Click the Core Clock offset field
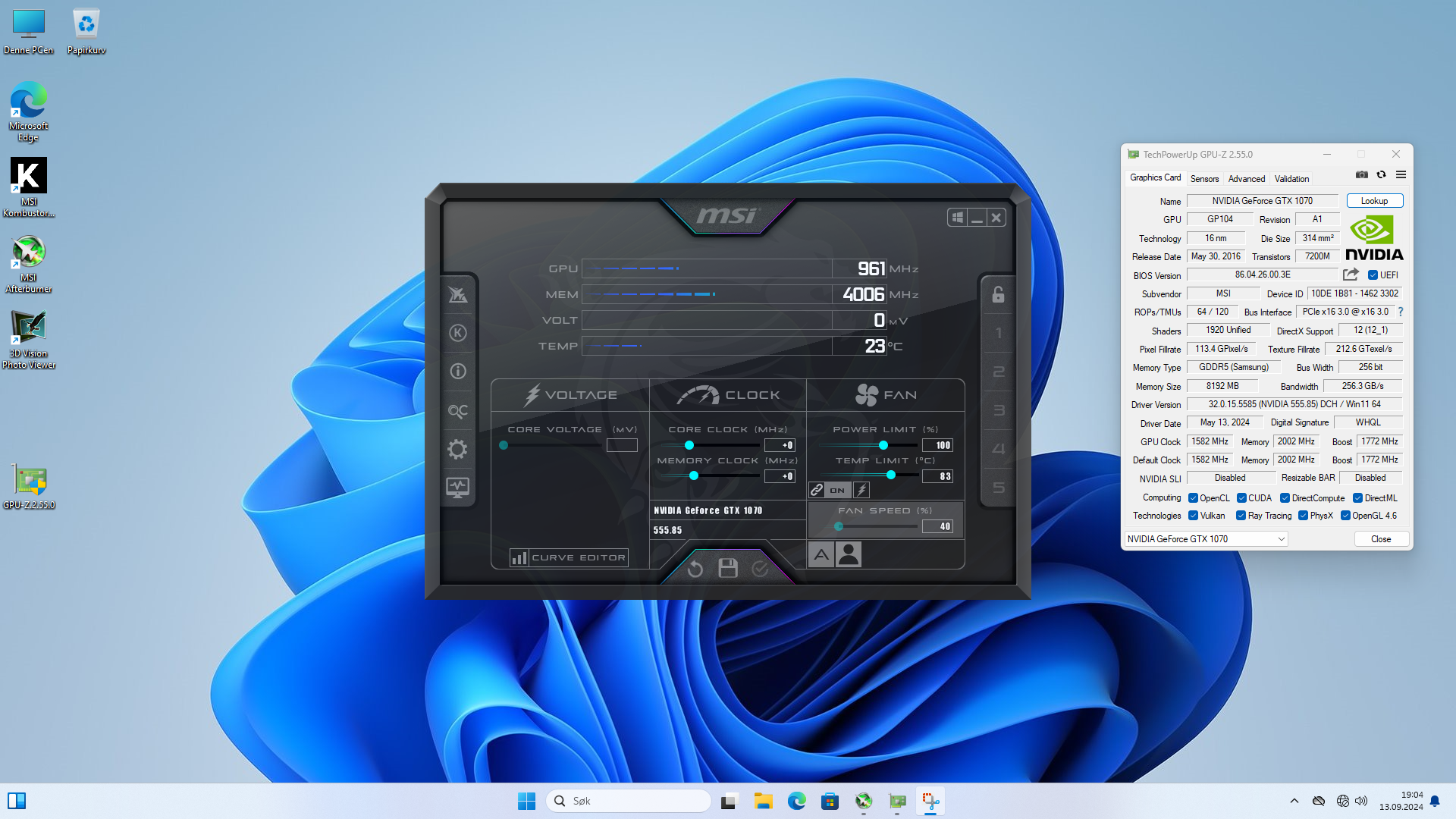 (x=780, y=445)
